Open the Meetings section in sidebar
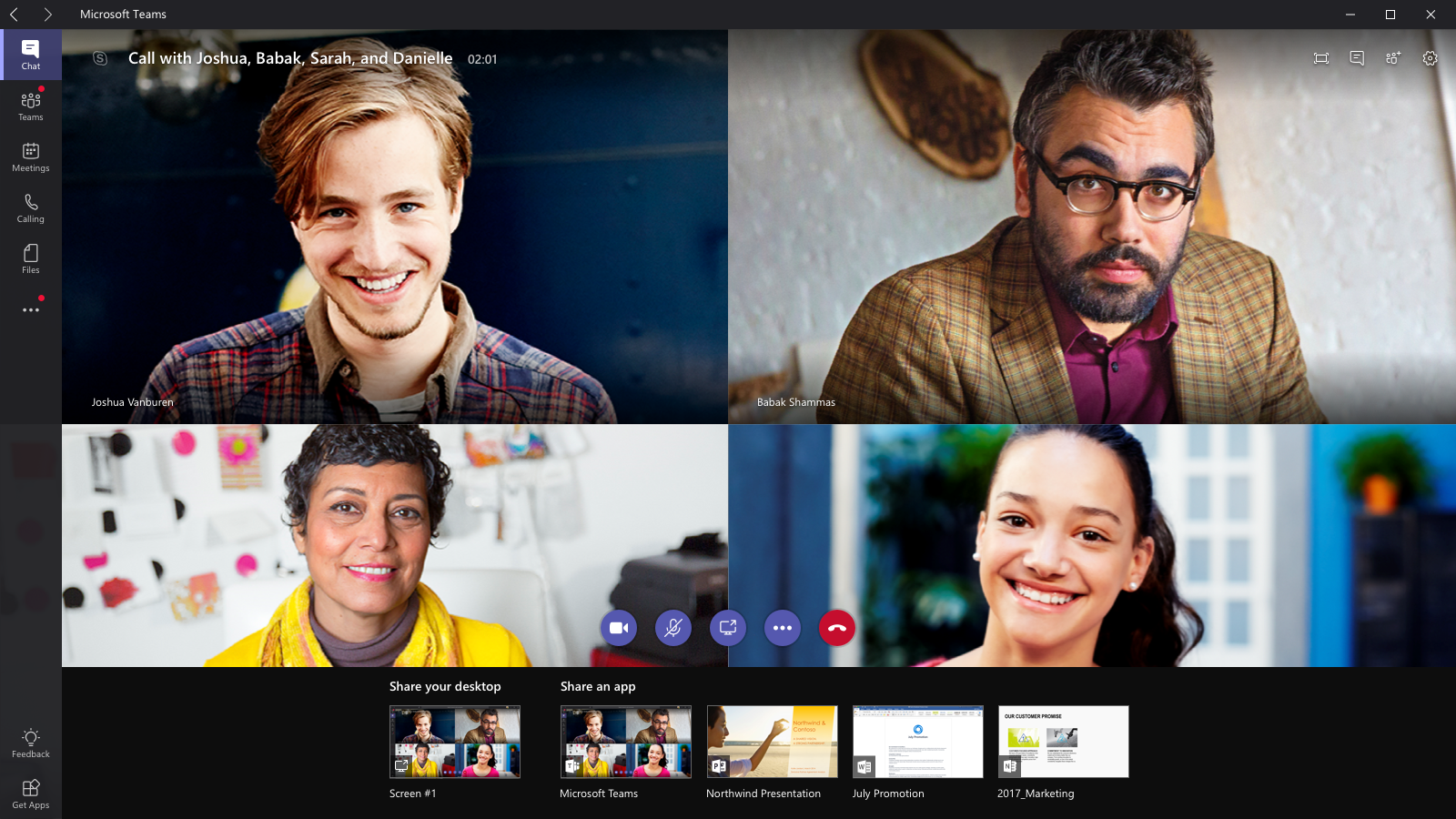This screenshot has height=819, width=1456. click(30, 157)
